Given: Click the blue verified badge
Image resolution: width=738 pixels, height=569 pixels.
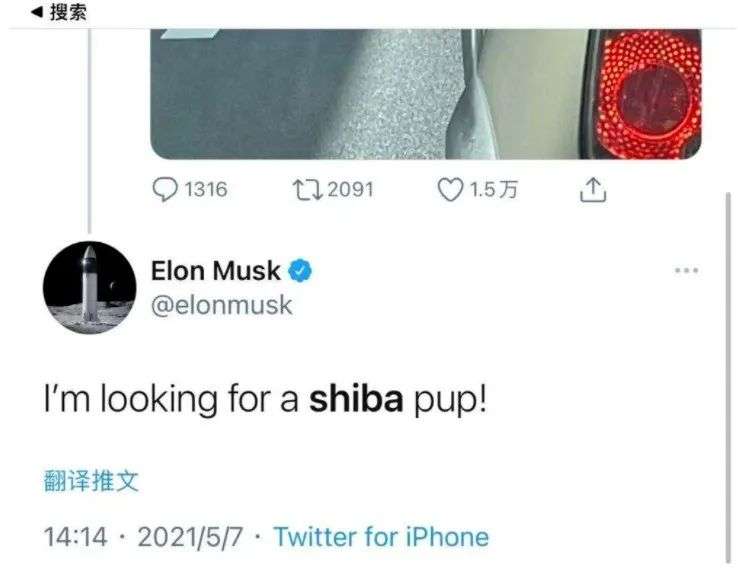Looking at the screenshot, I should pos(300,270).
